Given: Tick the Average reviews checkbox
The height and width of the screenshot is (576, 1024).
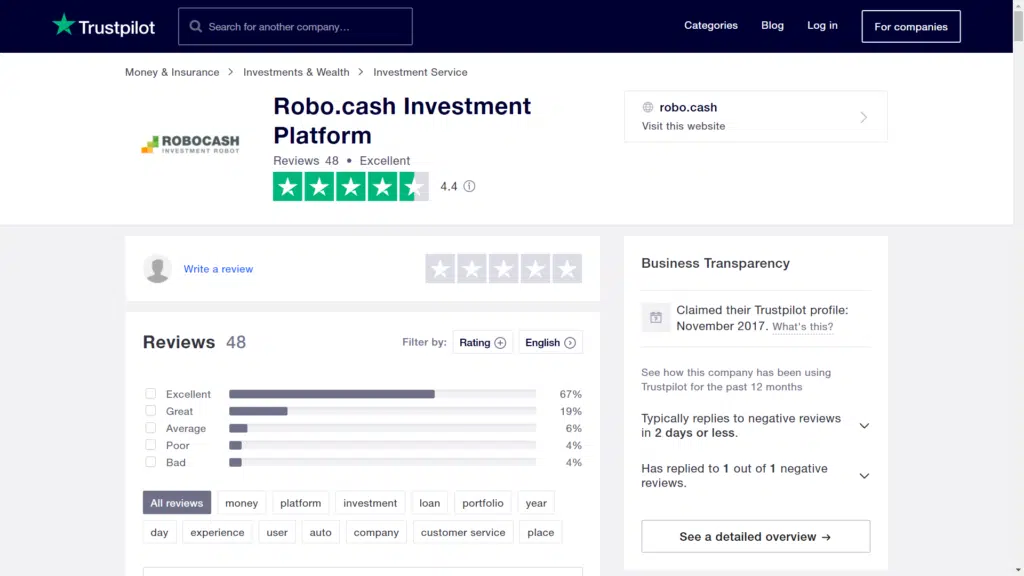Looking at the screenshot, I should tap(151, 428).
